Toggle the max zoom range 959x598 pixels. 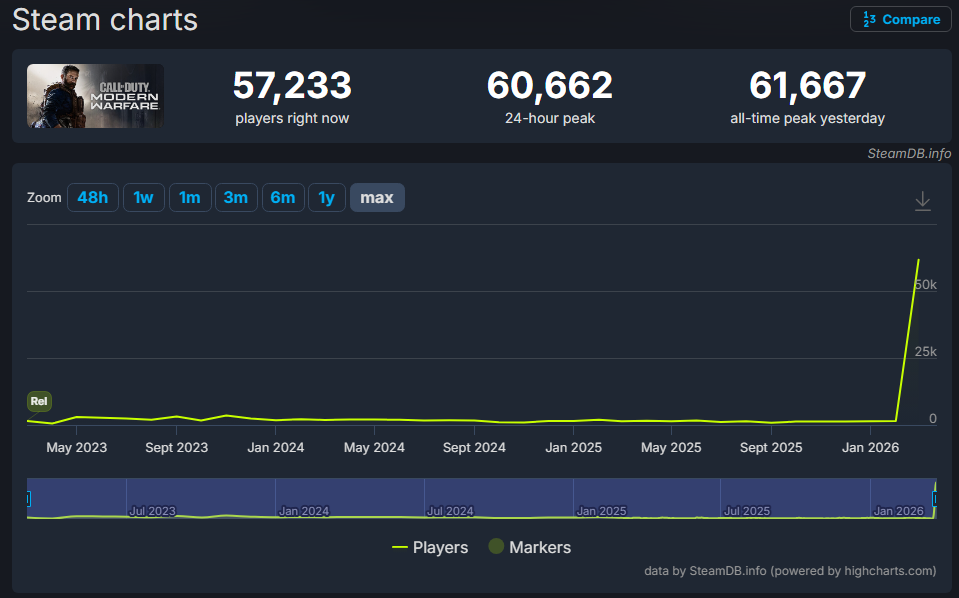pos(377,197)
